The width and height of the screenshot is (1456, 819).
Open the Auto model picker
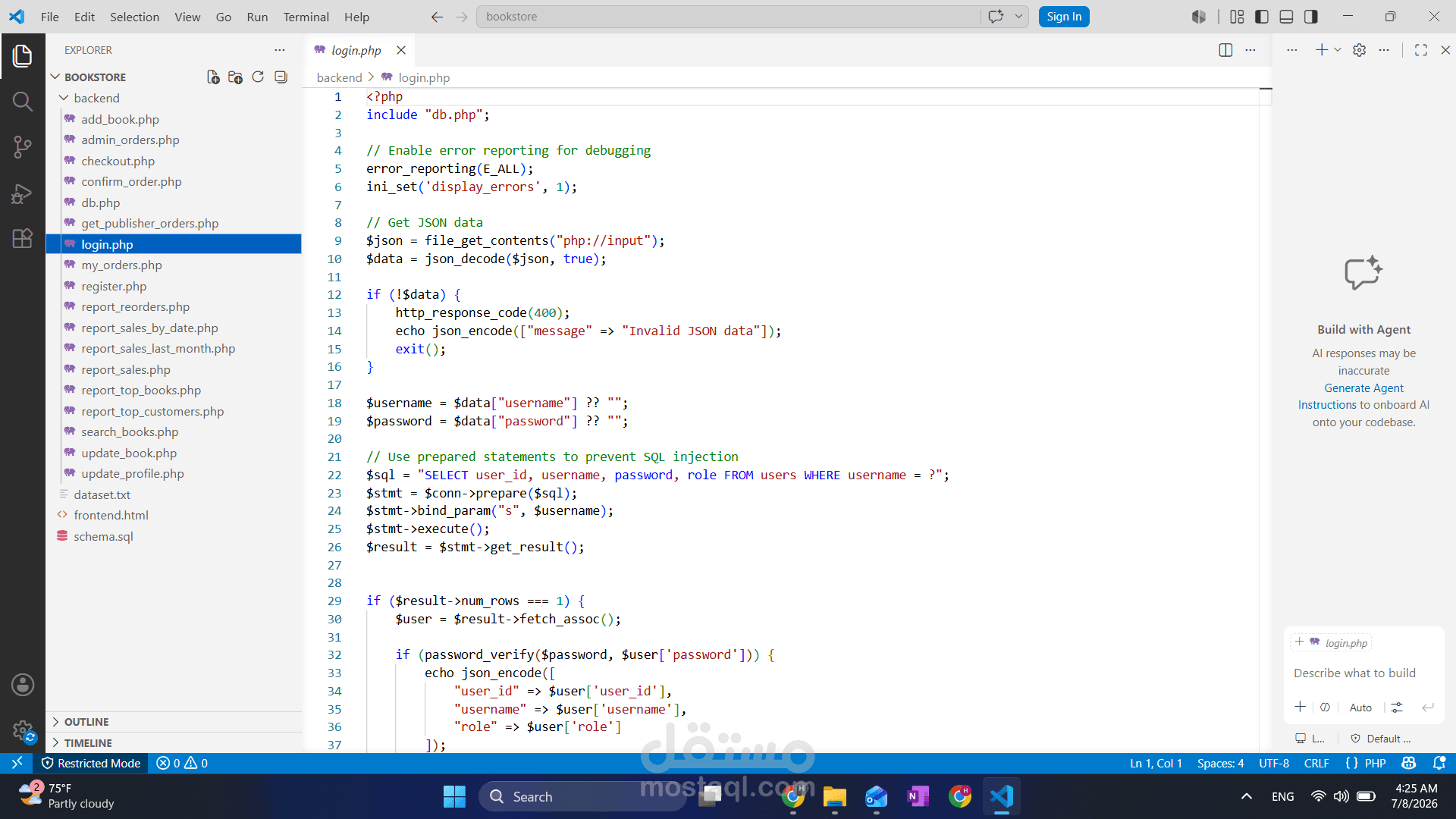click(x=1360, y=708)
